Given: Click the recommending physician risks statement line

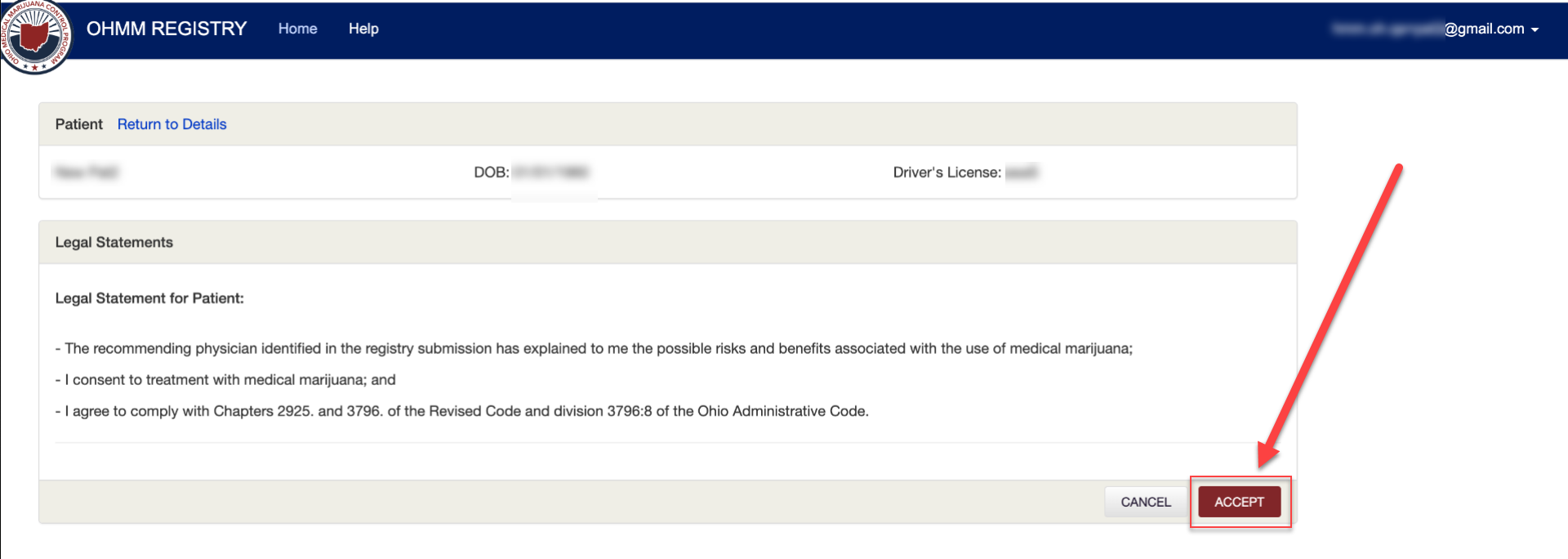Looking at the screenshot, I should tap(594, 349).
